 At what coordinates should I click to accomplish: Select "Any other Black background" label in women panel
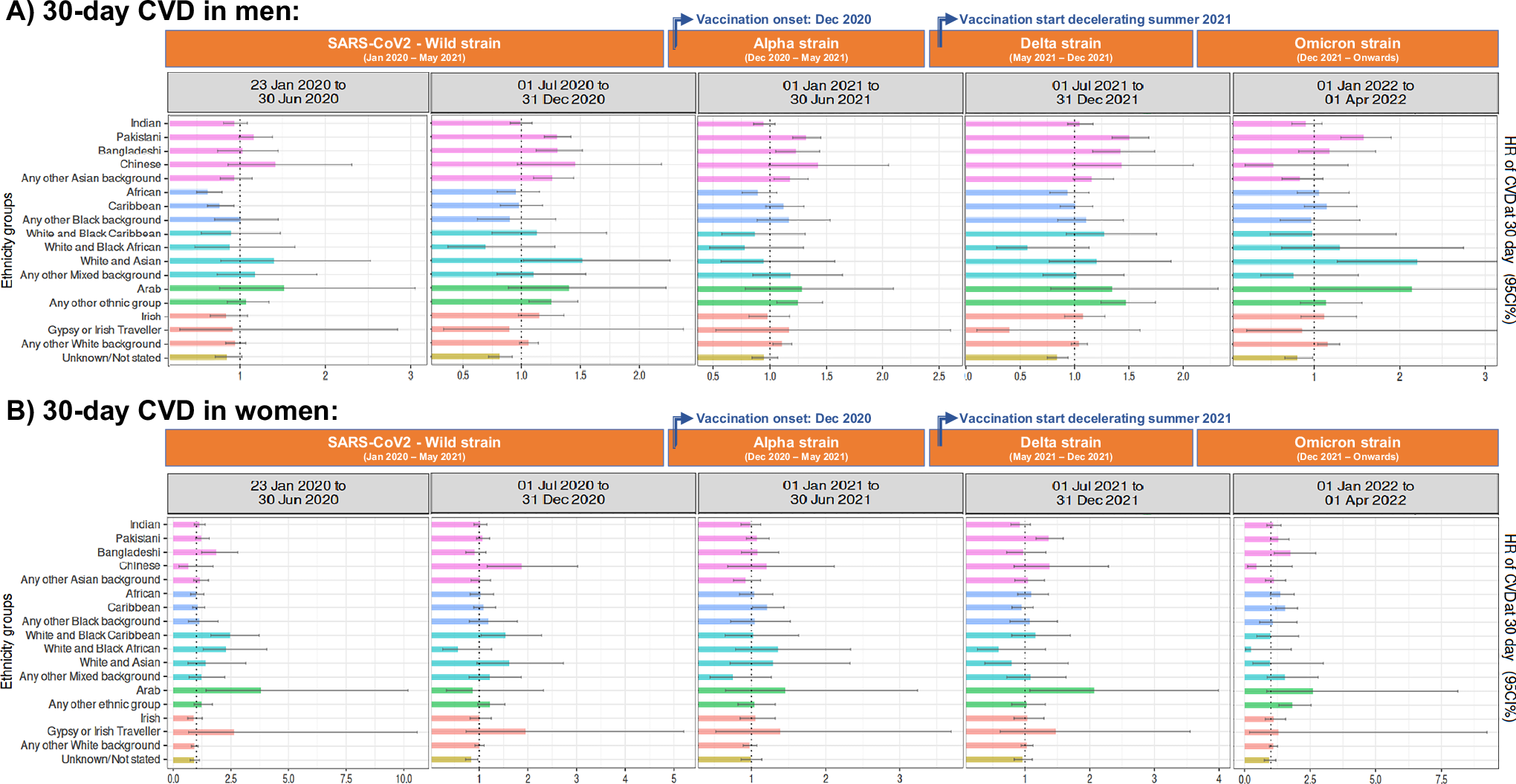[91, 621]
